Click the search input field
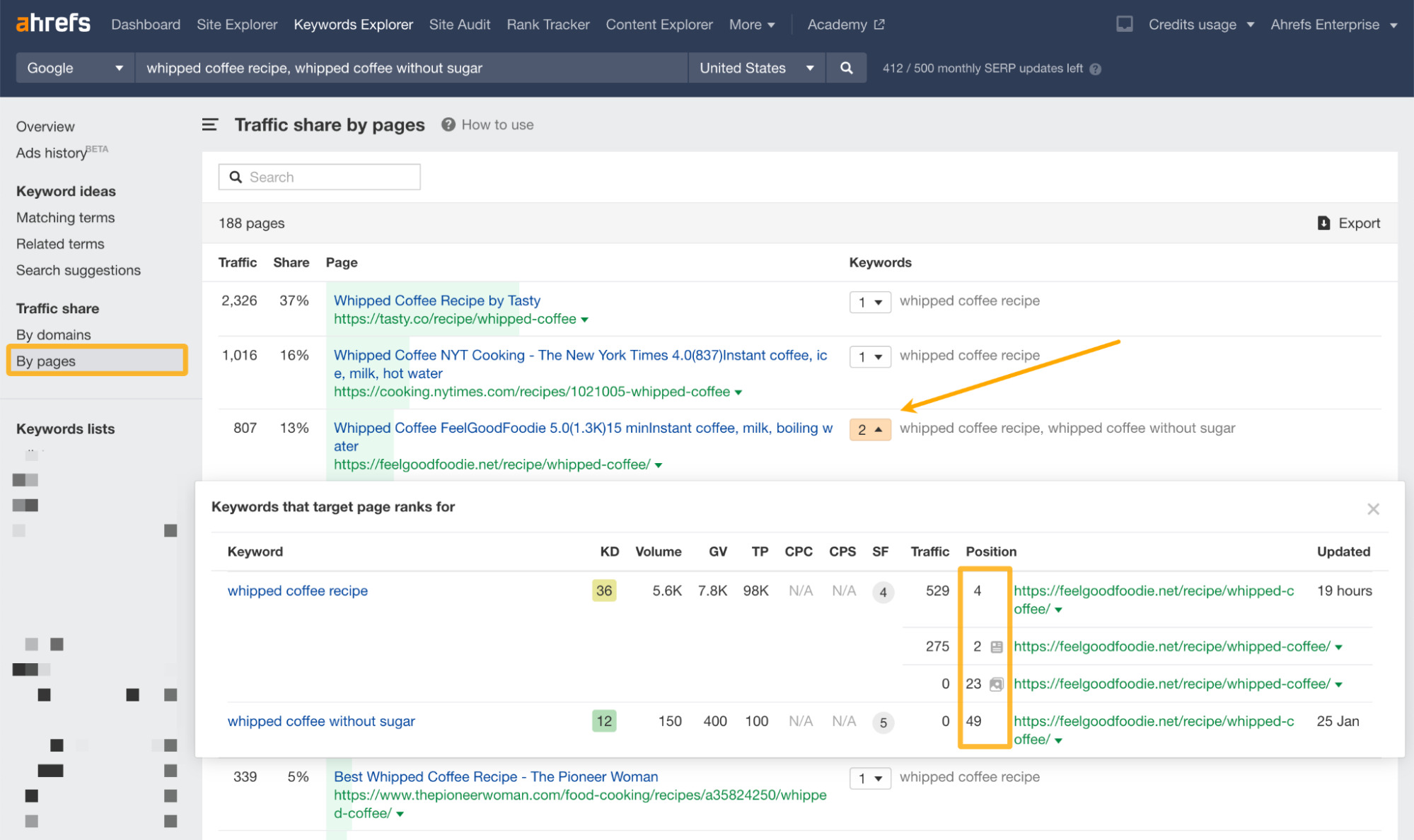The height and width of the screenshot is (840, 1414). pyautogui.click(x=320, y=177)
